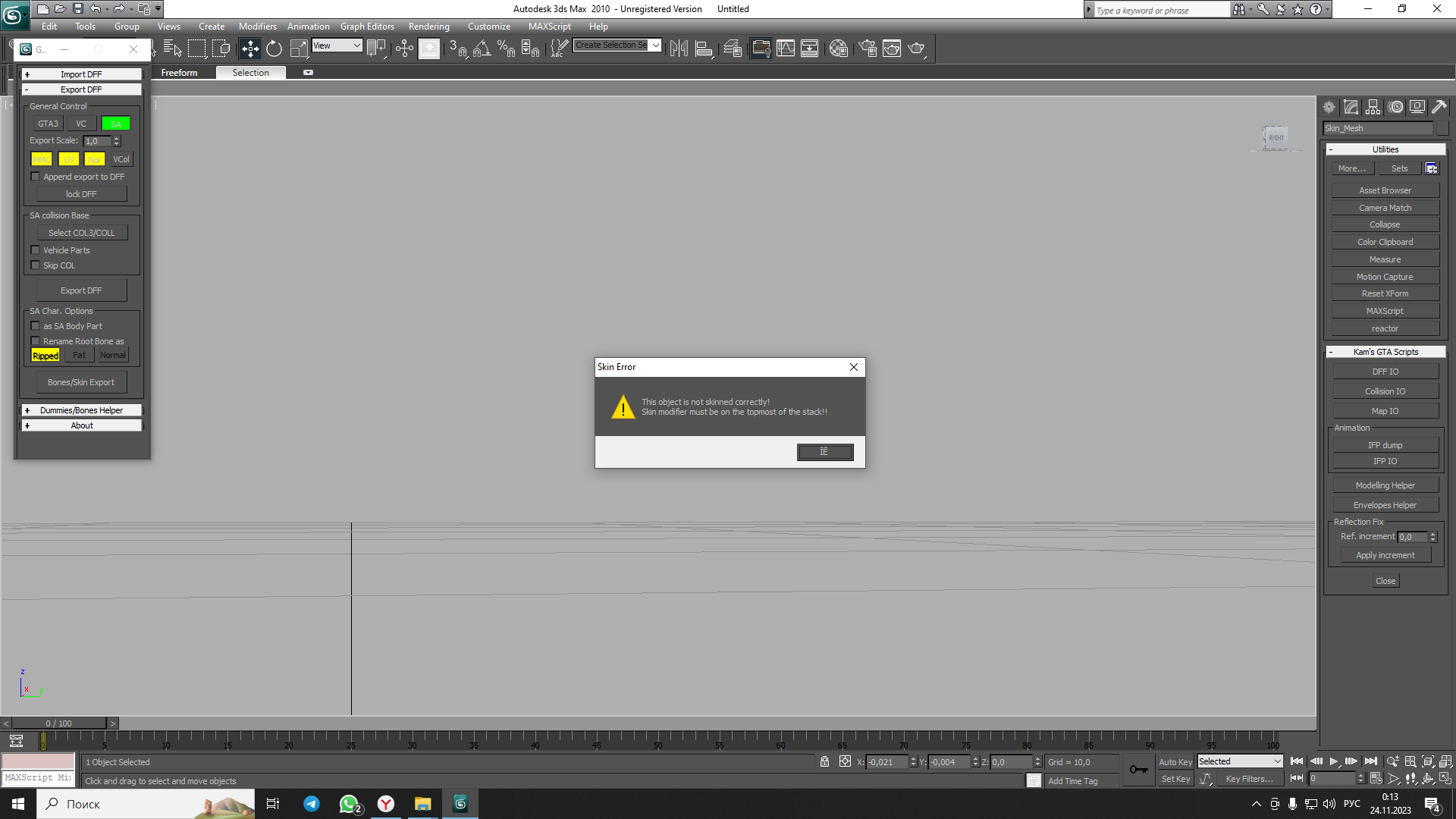Click the Bones/Skin Export button
Image resolution: width=1456 pixels, height=819 pixels.
click(81, 382)
